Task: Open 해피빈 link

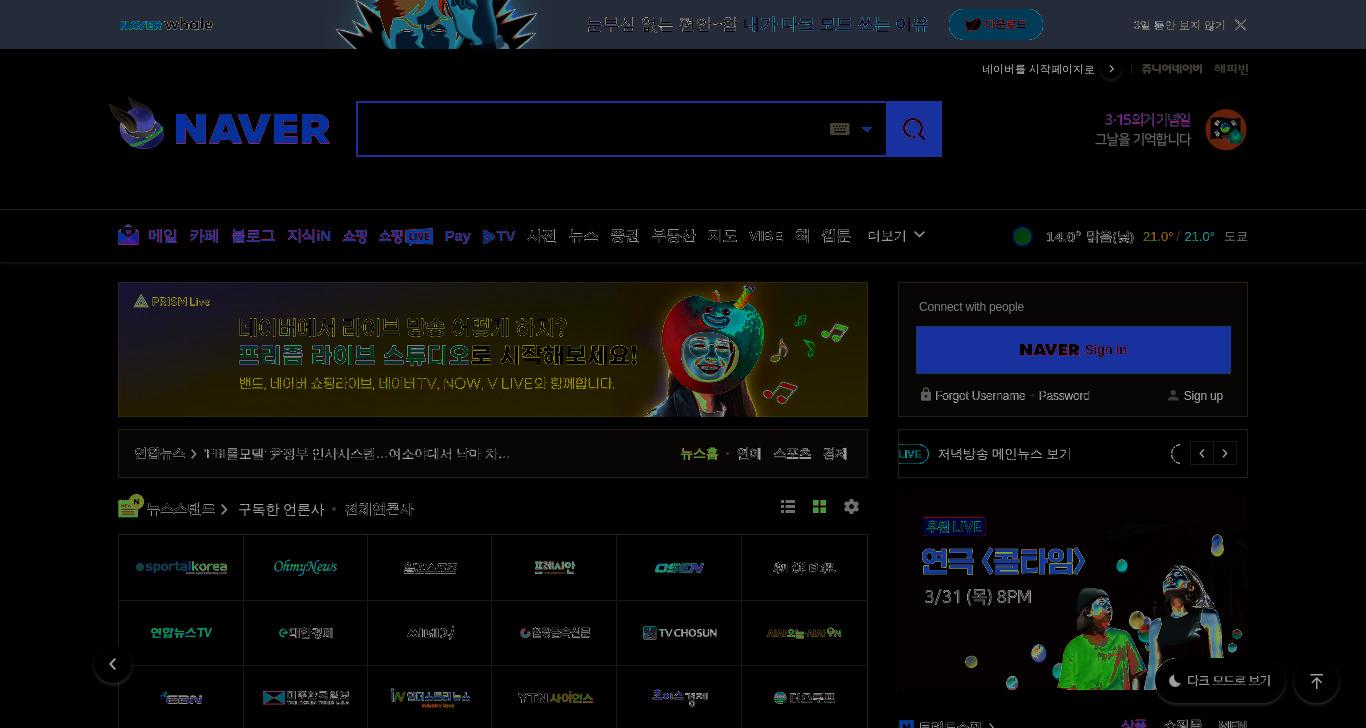Action: pyautogui.click(x=1231, y=69)
